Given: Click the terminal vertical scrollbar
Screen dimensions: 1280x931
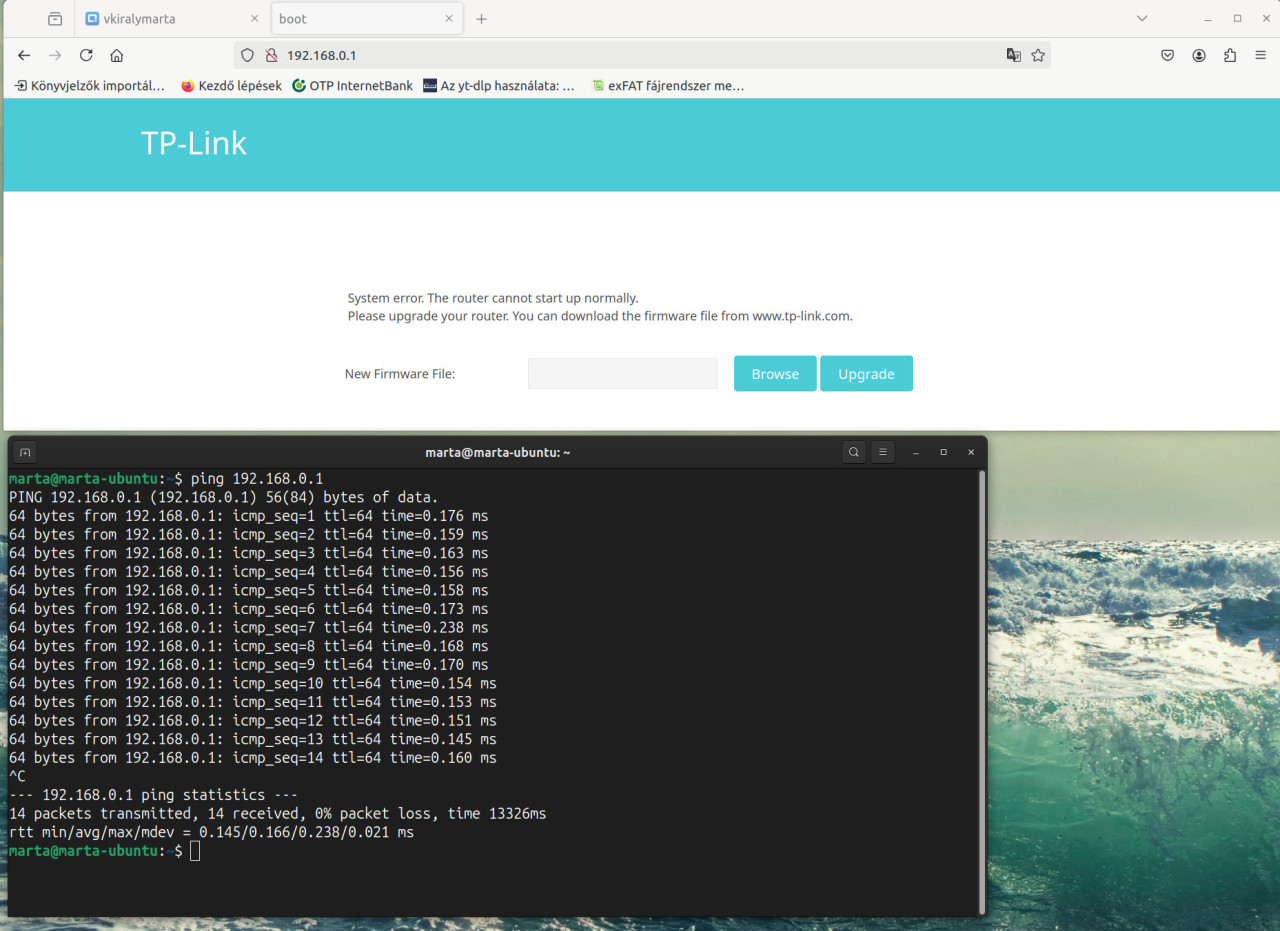Looking at the screenshot, I should coord(982,692).
